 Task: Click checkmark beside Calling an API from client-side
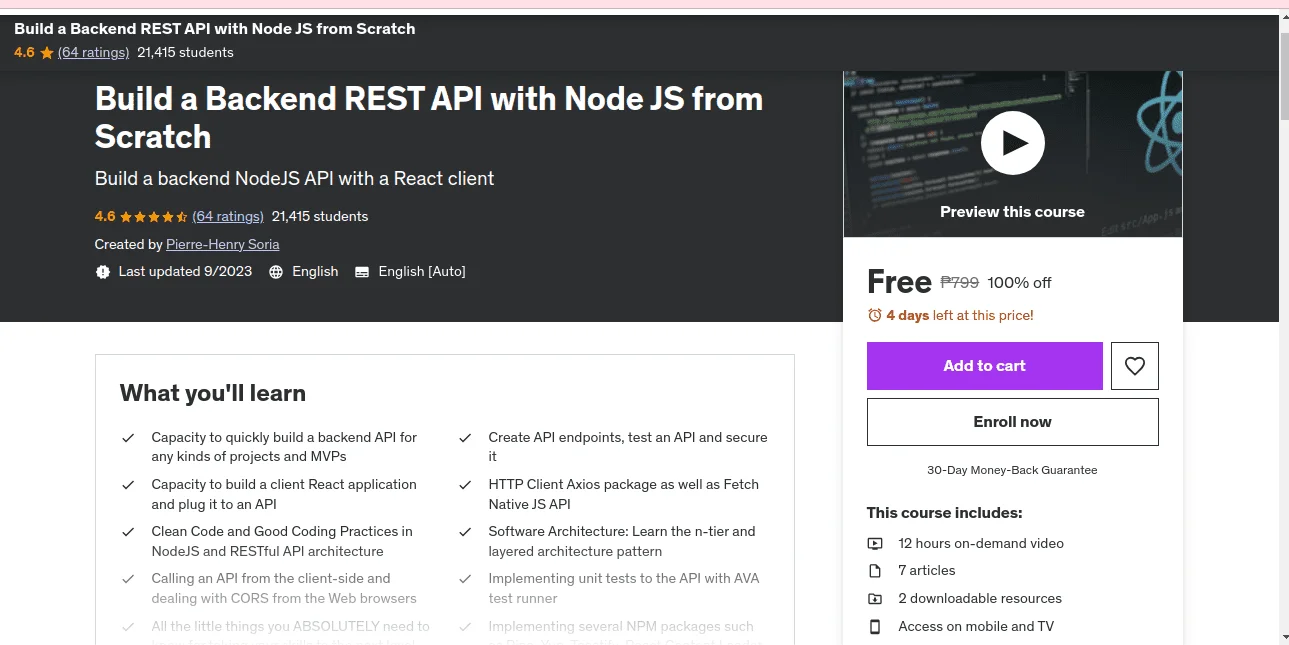coord(128,579)
